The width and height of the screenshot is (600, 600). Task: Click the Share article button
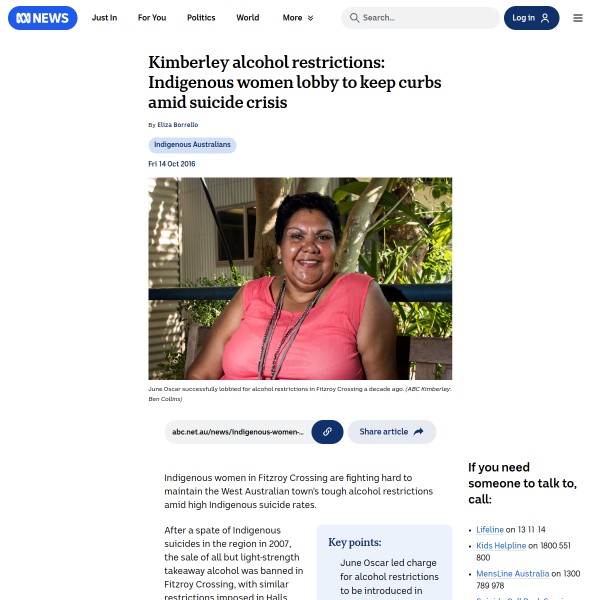[x=392, y=432]
